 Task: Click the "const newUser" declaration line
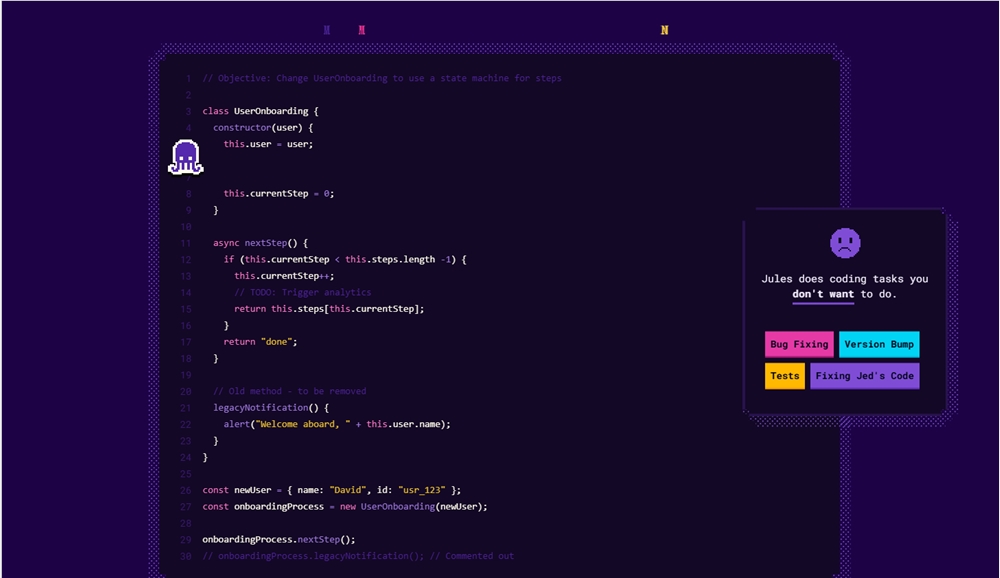coord(332,490)
